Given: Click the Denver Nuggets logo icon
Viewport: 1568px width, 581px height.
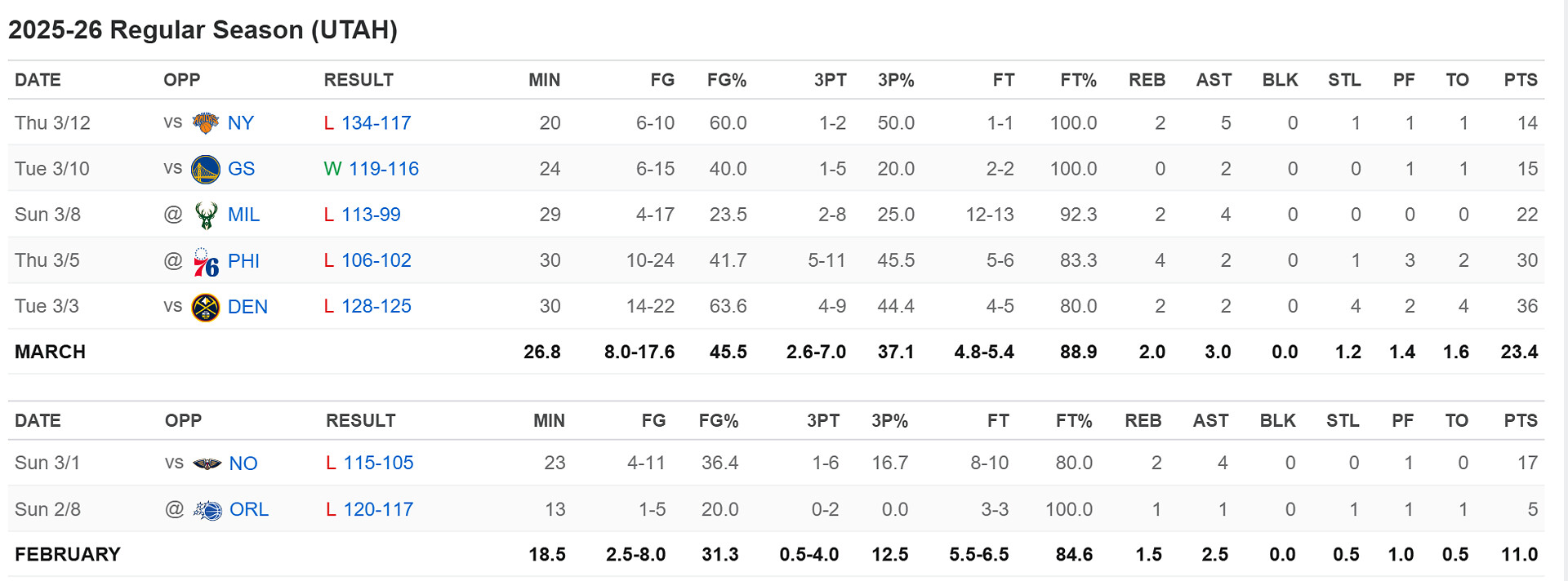Looking at the screenshot, I should [x=205, y=308].
